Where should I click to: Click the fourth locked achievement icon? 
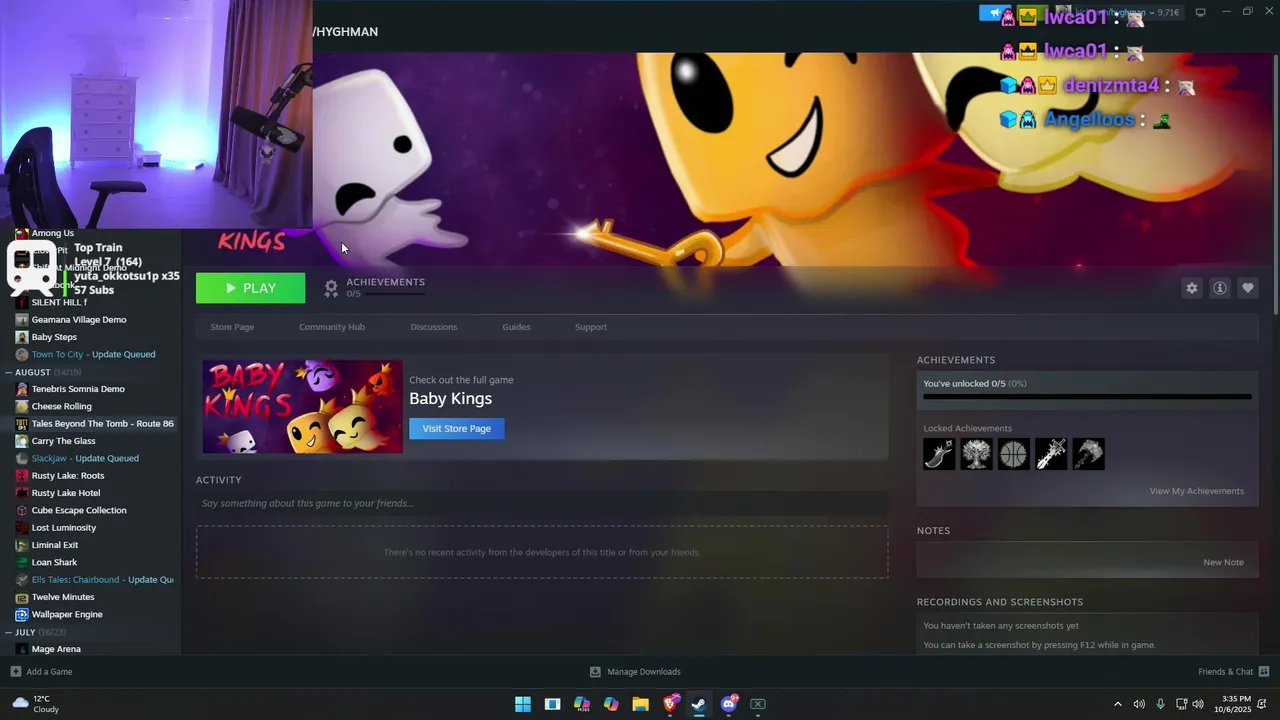point(1051,454)
